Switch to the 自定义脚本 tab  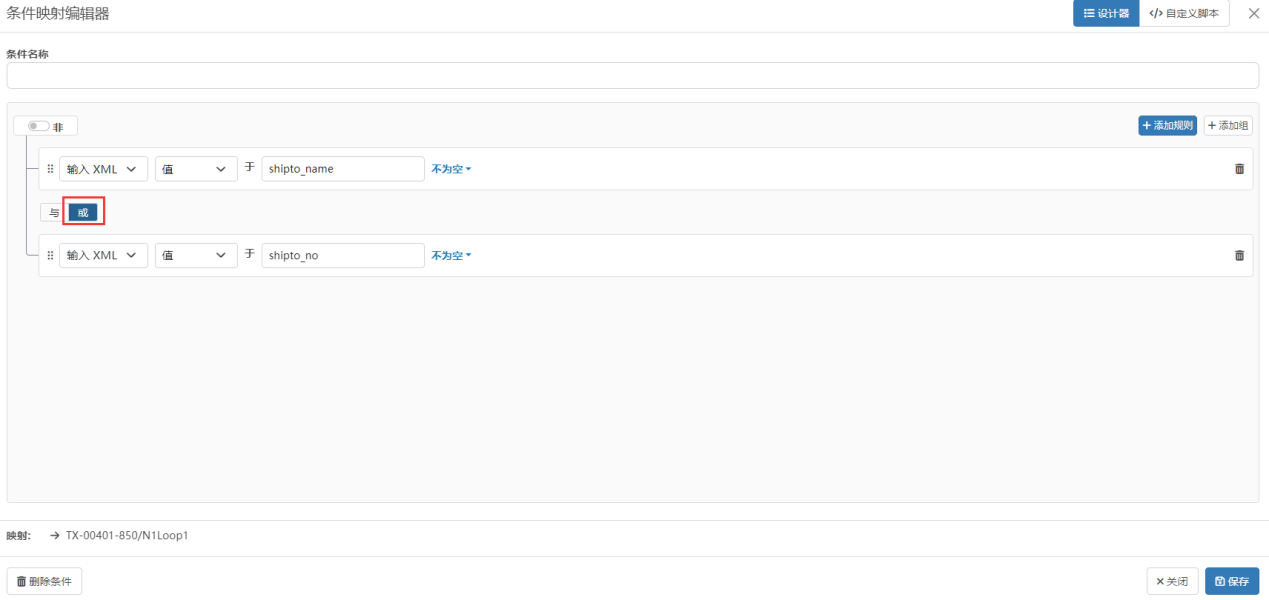point(1184,13)
